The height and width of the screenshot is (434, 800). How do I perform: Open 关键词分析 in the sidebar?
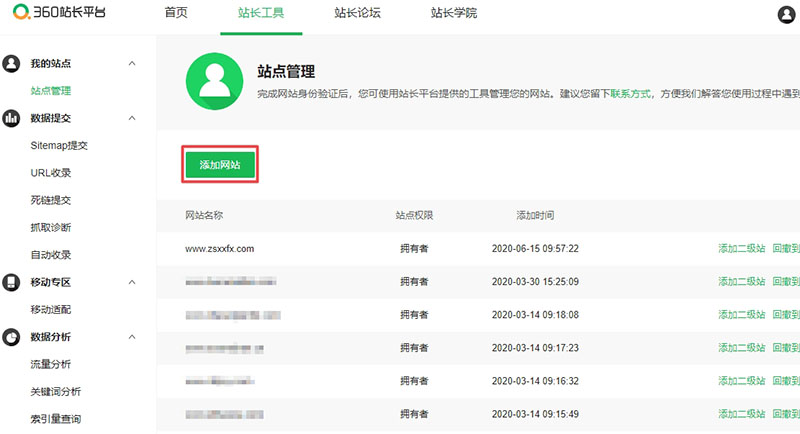(56, 392)
